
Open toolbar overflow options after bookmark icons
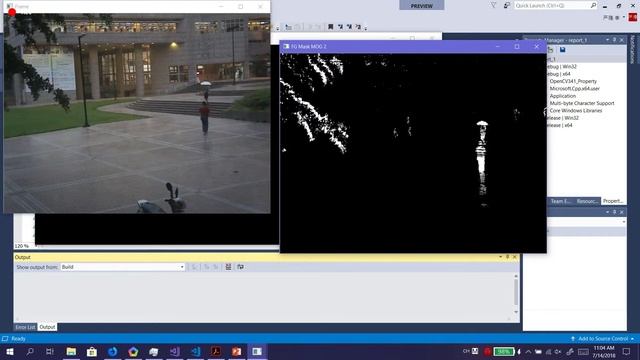tap(366, 28)
